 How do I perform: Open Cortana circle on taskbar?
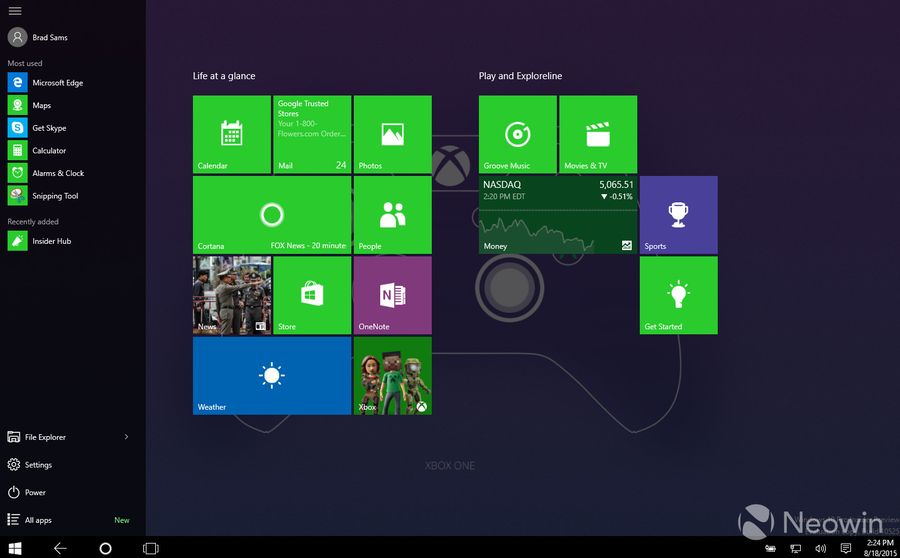point(106,548)
